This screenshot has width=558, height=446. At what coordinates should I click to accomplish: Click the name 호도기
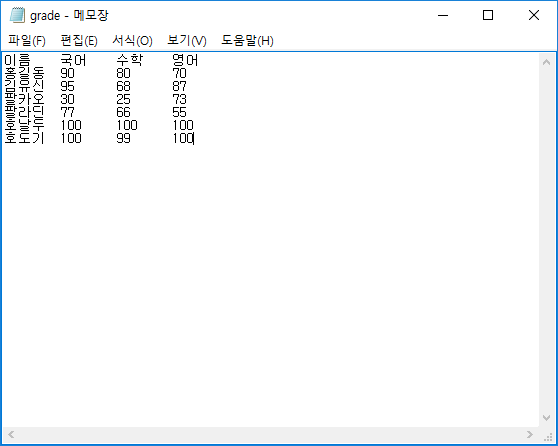click(24, 138)
